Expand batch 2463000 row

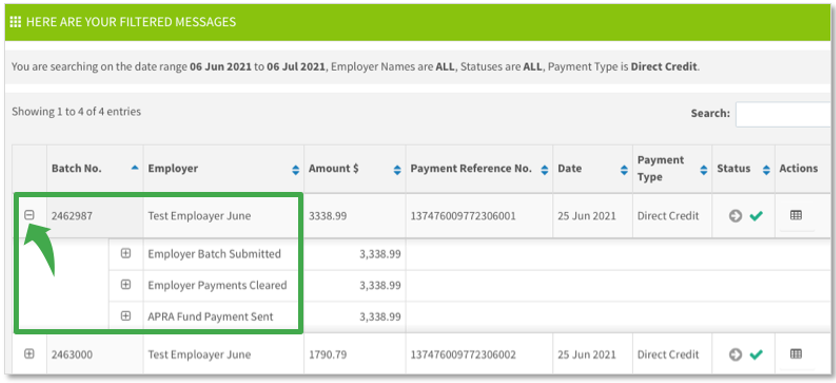pyautogui.click(x=29, y=353)
